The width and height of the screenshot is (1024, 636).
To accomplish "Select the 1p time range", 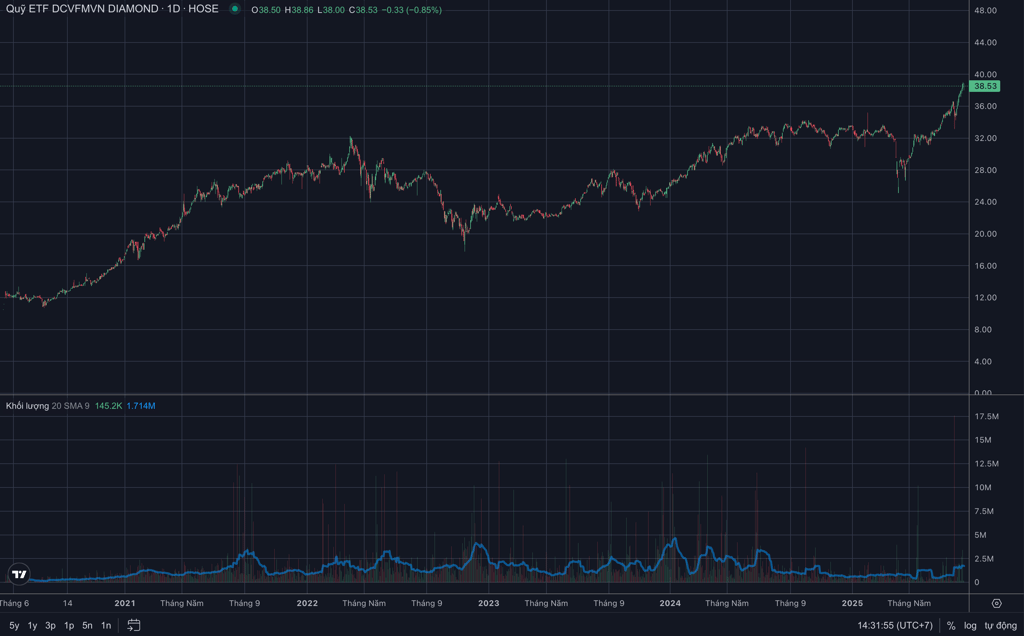I will [69, 626].
